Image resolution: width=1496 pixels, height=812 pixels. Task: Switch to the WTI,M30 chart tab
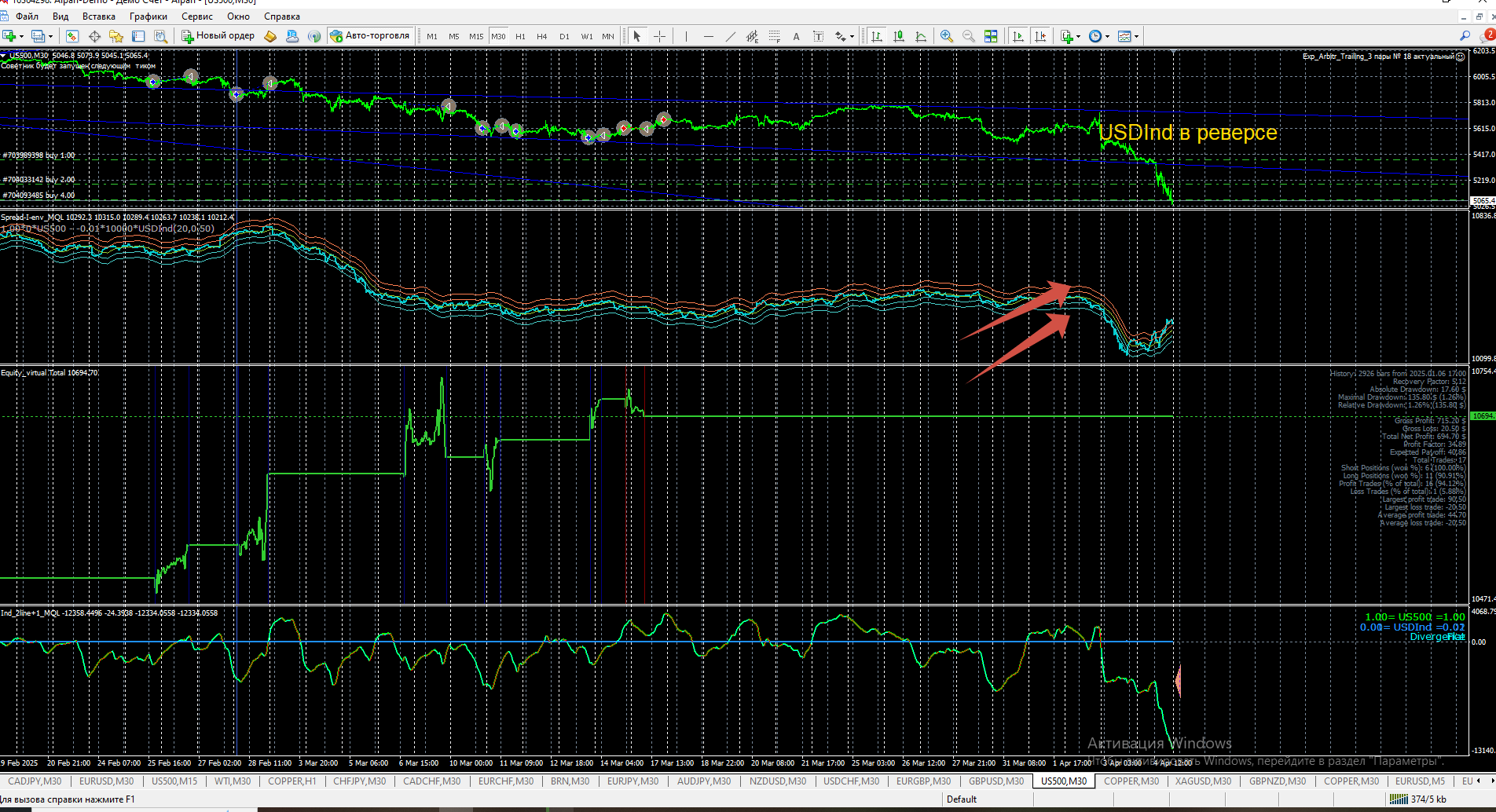(233, 781)
